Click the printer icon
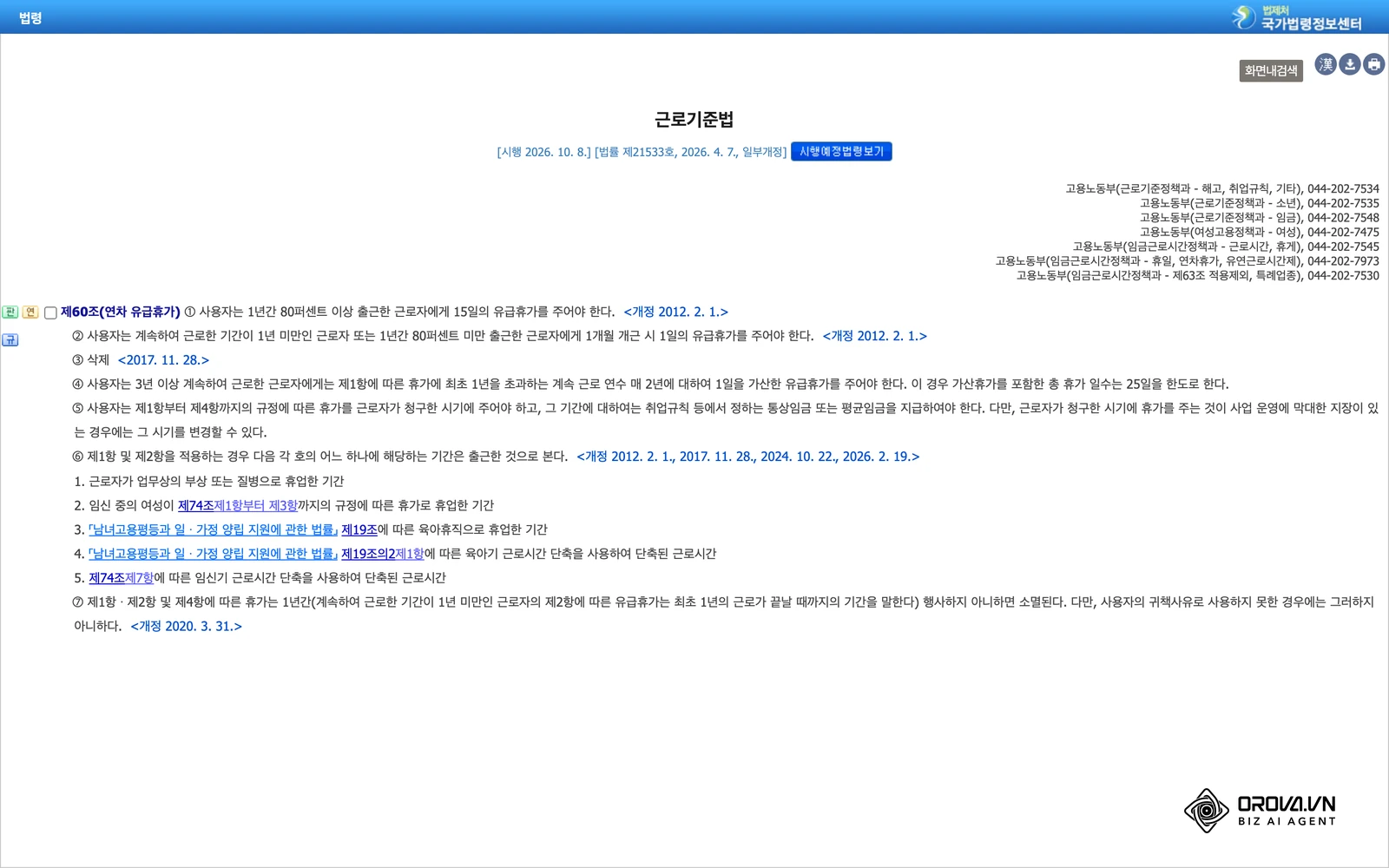 tap(1373, 64)
